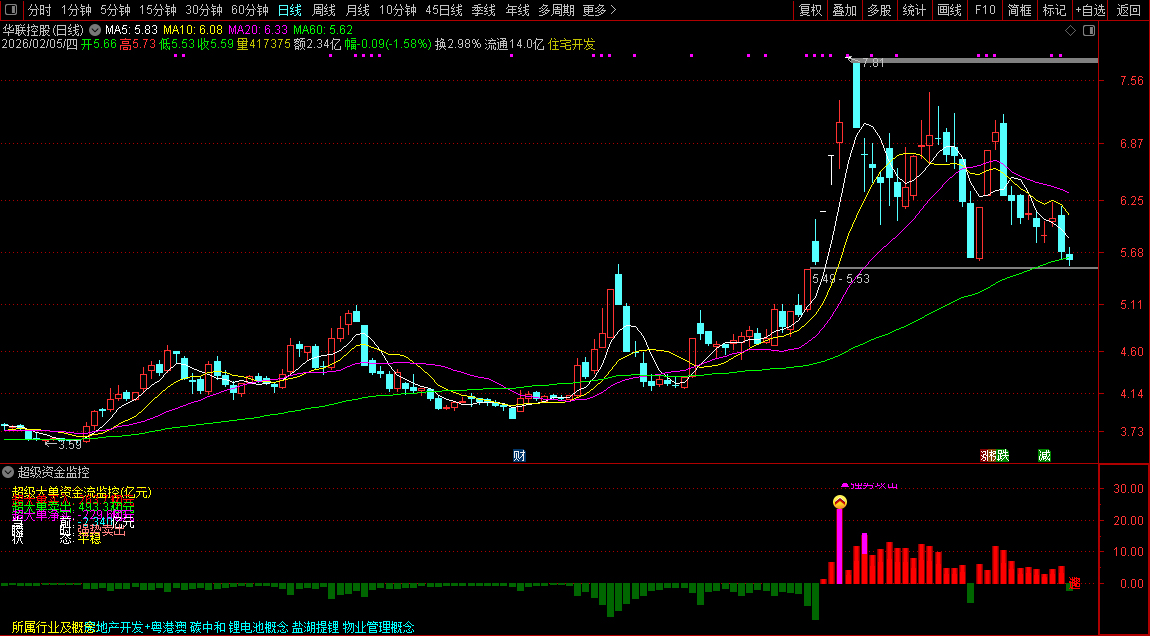Viewport: 1150px width, 636px height.
Task: Add stock via +自选 button
Action: click(1091, 10)
